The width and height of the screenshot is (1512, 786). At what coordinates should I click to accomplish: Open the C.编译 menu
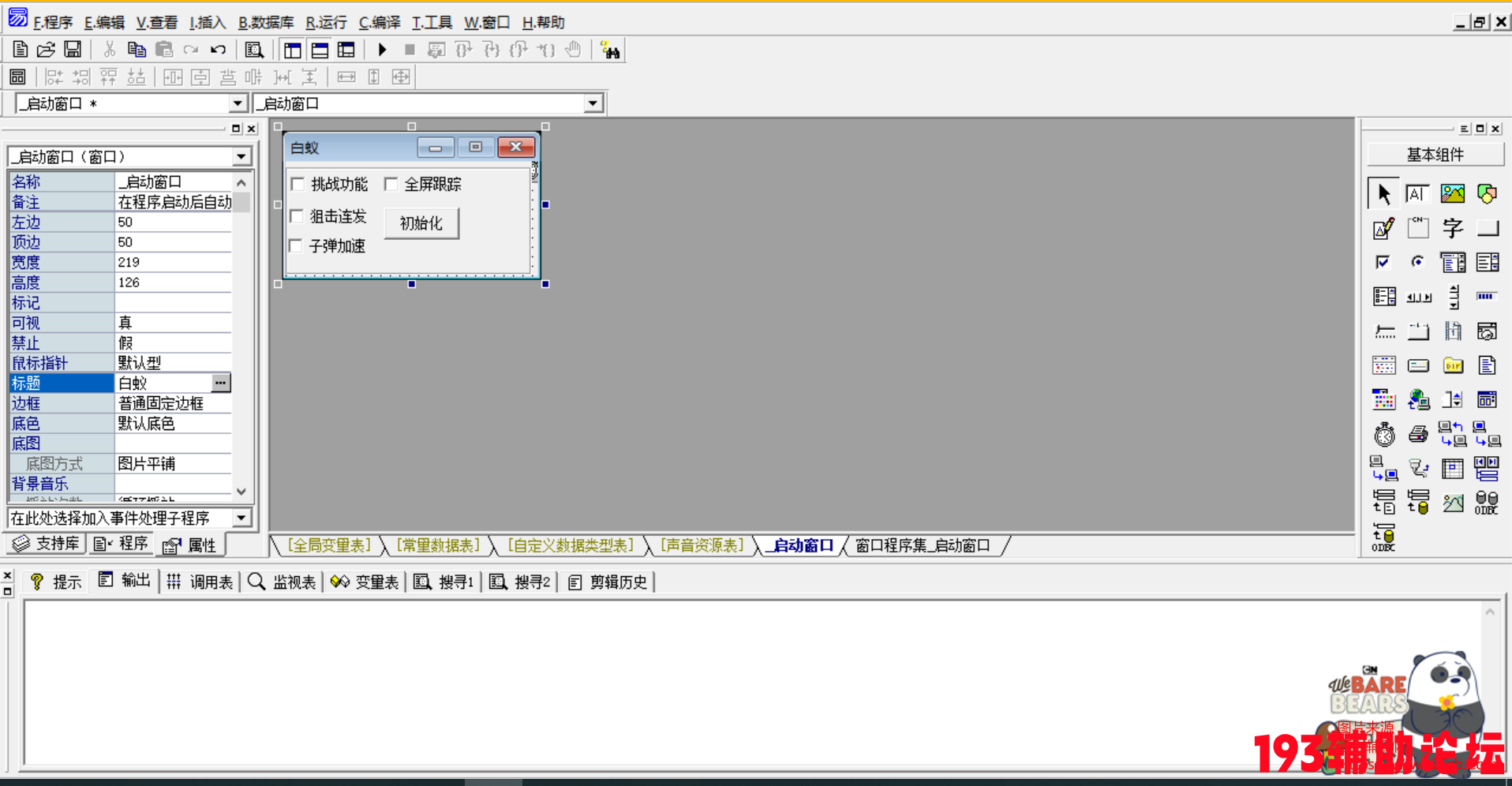(x=380, y=22)
